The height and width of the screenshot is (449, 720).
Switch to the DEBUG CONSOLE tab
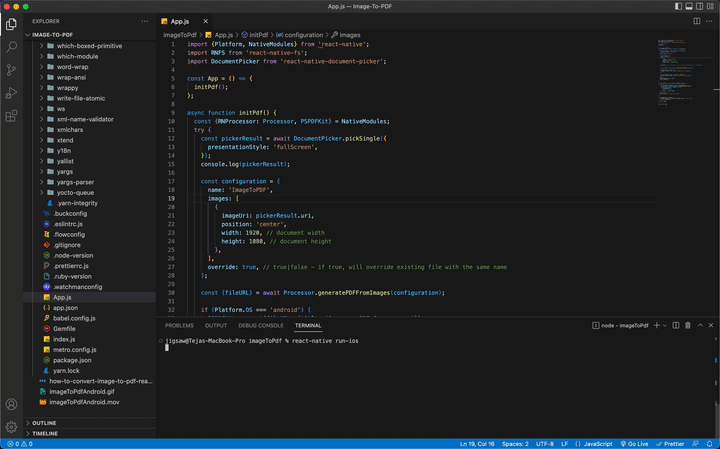[x=261, y=326]
